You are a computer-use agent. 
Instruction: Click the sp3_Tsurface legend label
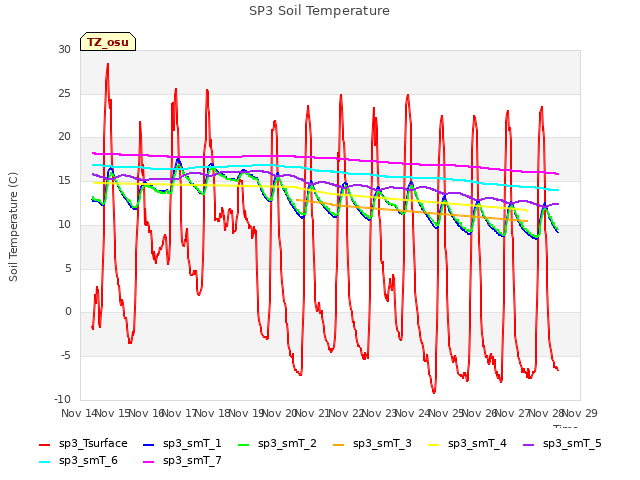[x=93, y=443]
